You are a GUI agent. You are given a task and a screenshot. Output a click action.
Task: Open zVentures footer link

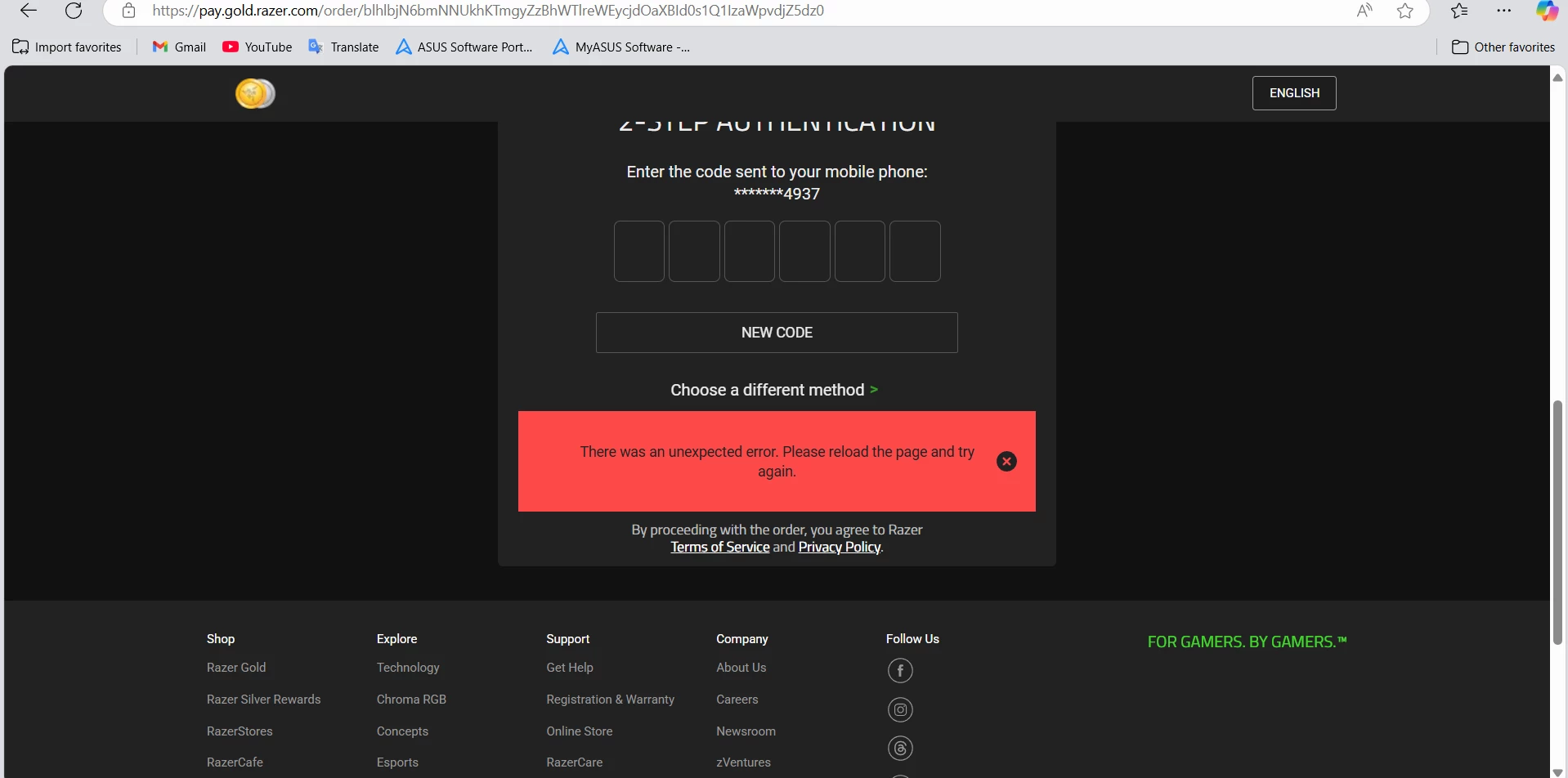coord(744,762)
